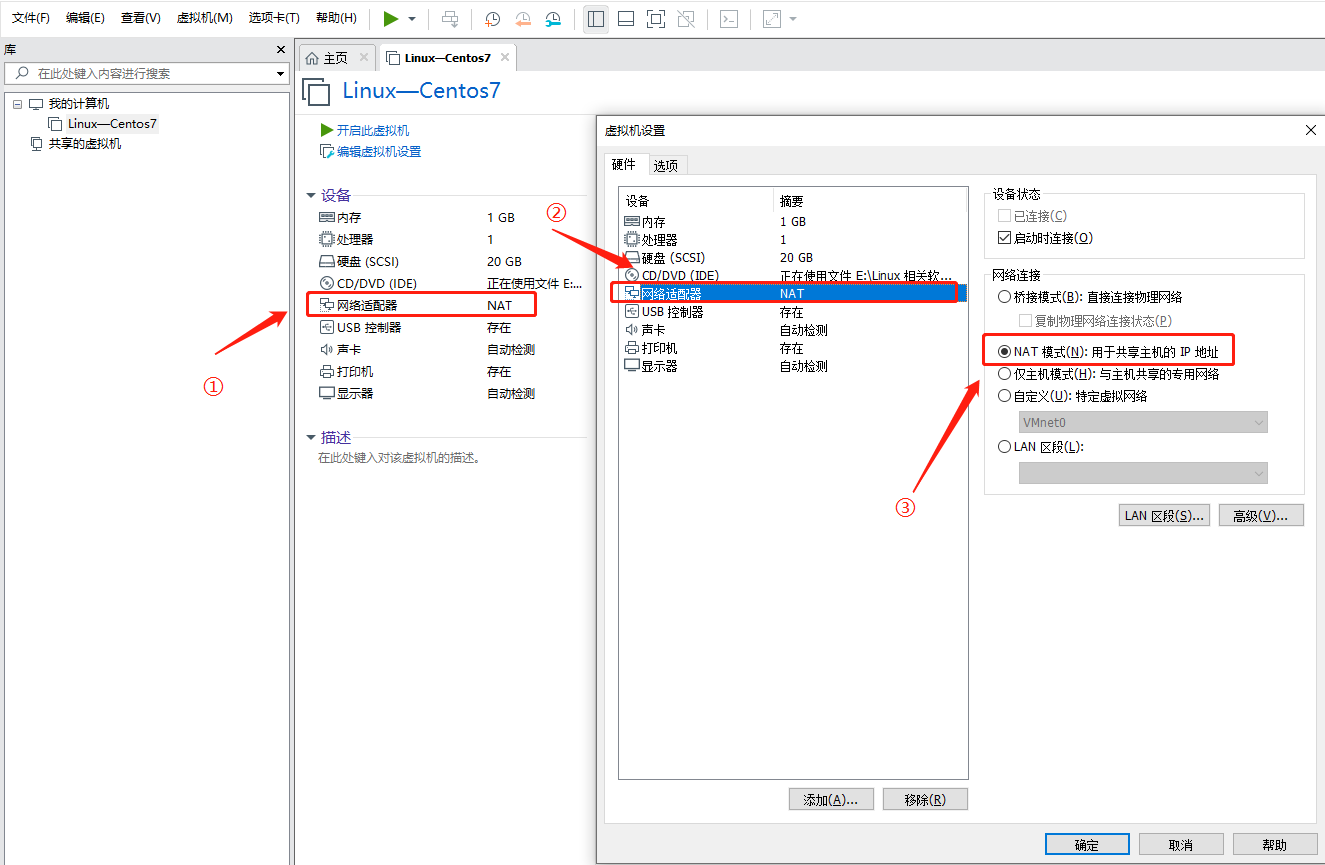Select 显示器 row in settings hardware list

pos(793,366)
